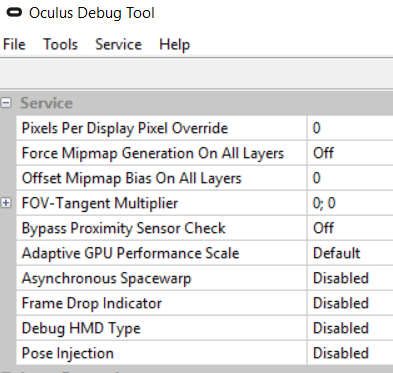Select the Frame Drop Indicator label
The width and height of the screenshot is (393, 373).
point(92,303)
